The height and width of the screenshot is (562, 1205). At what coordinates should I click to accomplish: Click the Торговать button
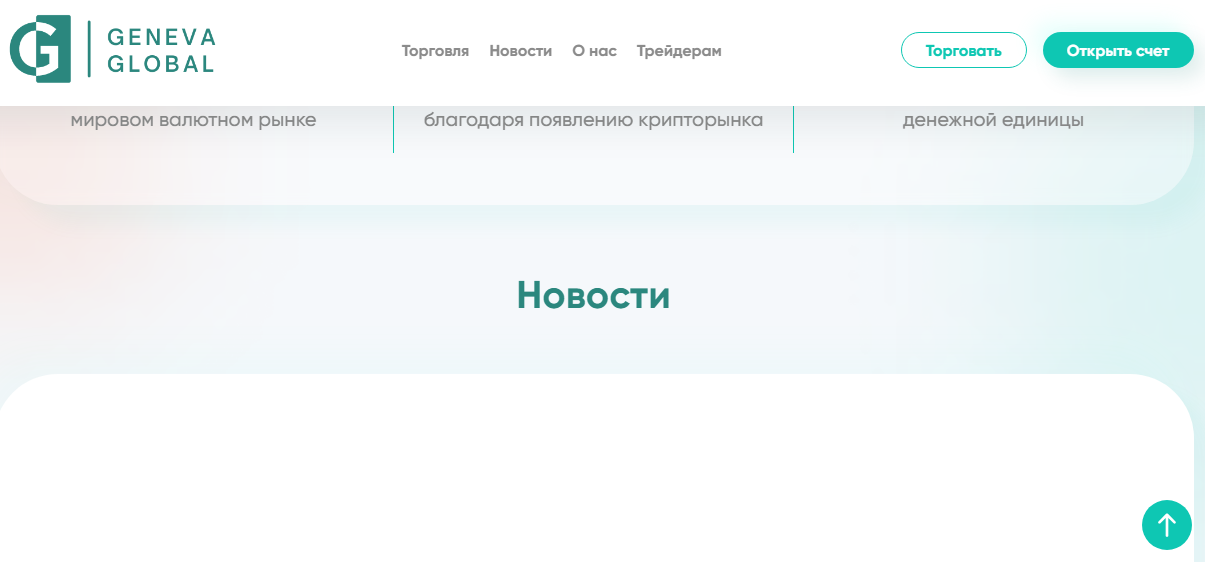pyautogui.click(x=964, y=50)
